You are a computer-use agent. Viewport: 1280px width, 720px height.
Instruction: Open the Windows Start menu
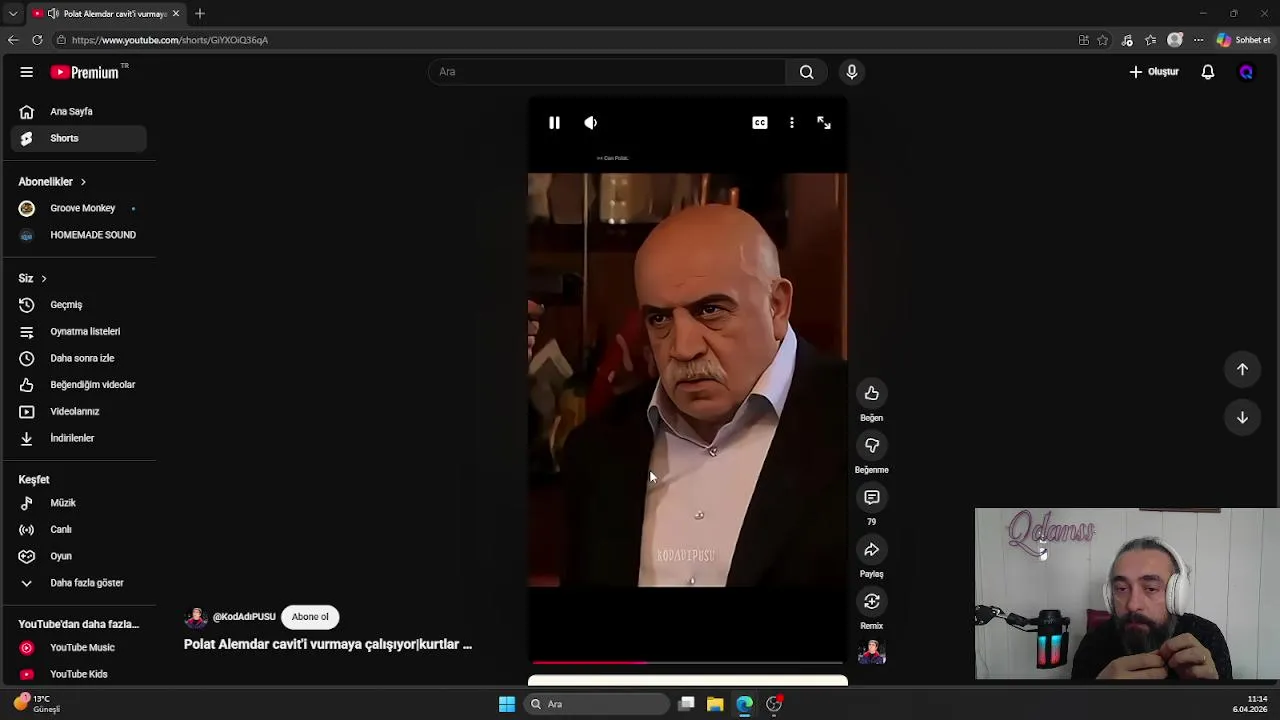(507, 704)
